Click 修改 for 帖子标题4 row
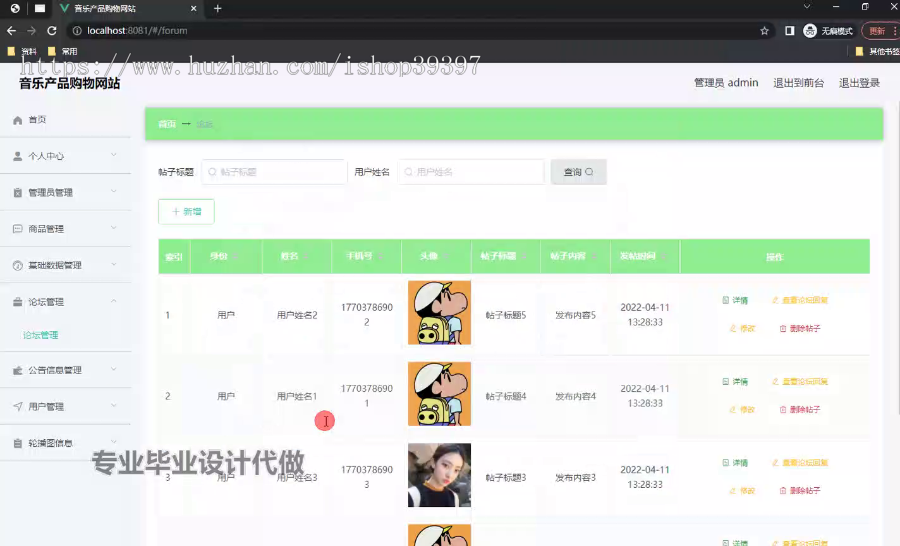The height and width of the screenshot is (546, 900). coord(742,409)
